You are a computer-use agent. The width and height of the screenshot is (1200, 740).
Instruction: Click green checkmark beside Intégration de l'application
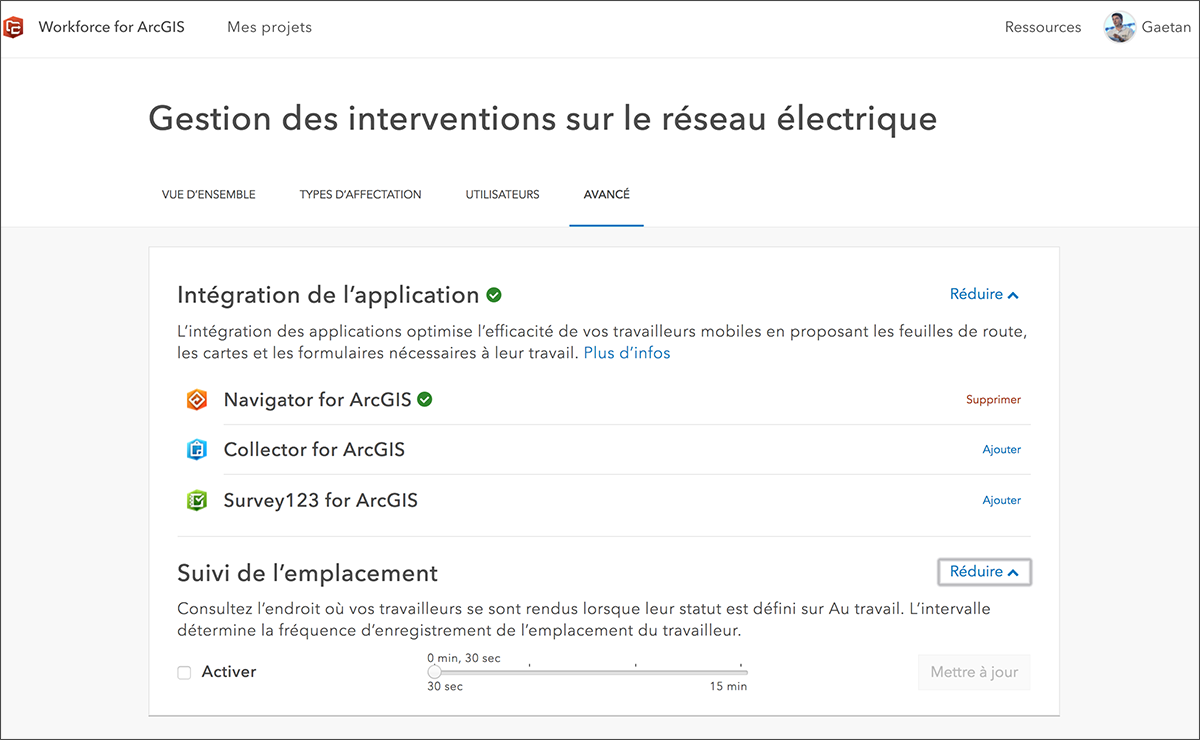[494, 295]
